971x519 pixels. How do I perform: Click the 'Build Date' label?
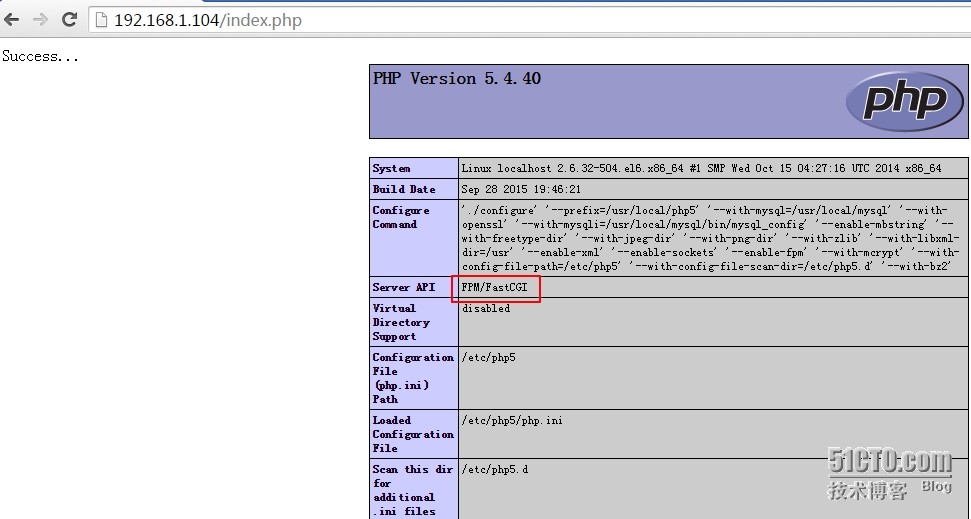(x=404, y=190)
